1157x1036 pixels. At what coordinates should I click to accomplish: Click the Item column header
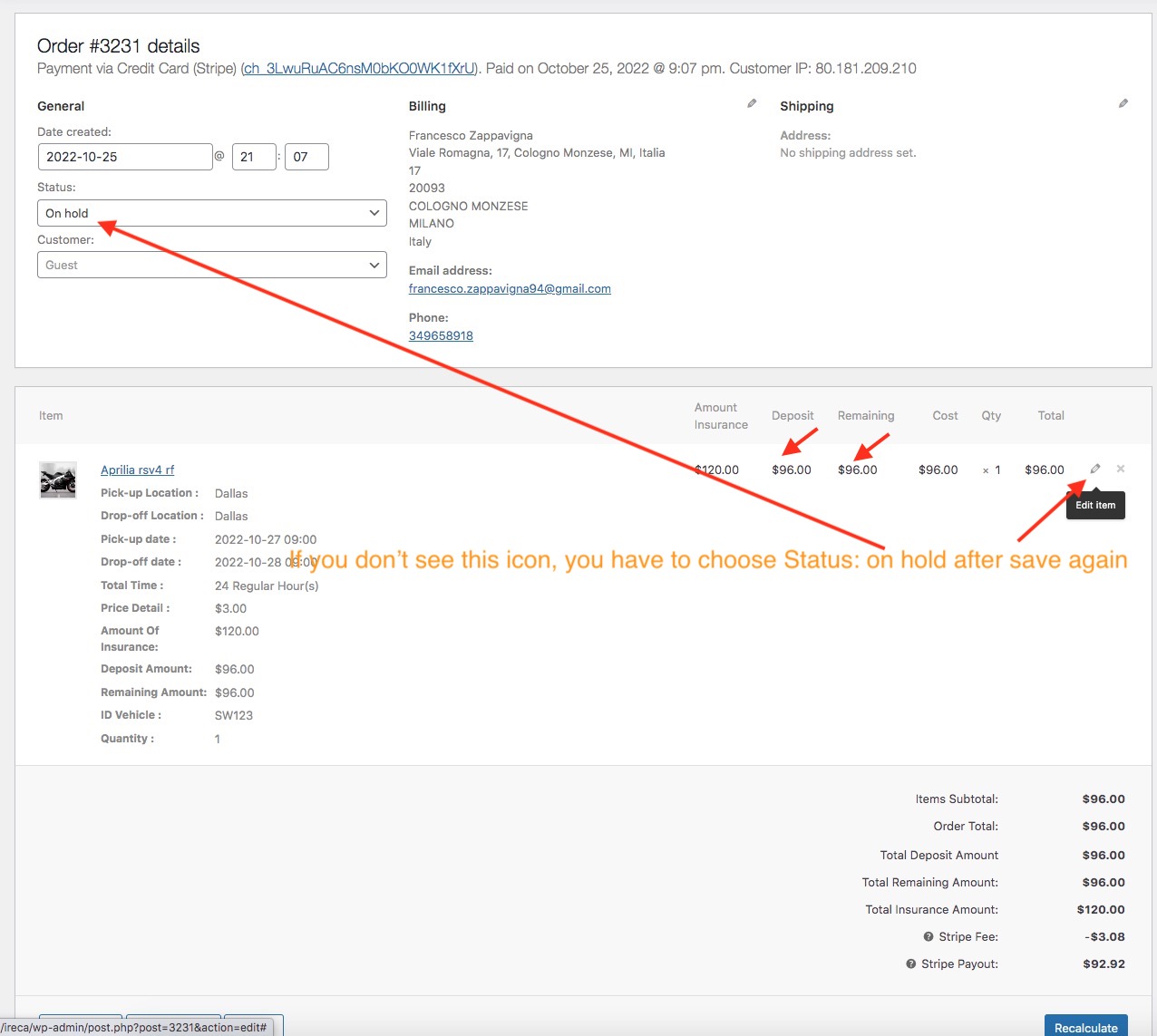coord(51,416)
